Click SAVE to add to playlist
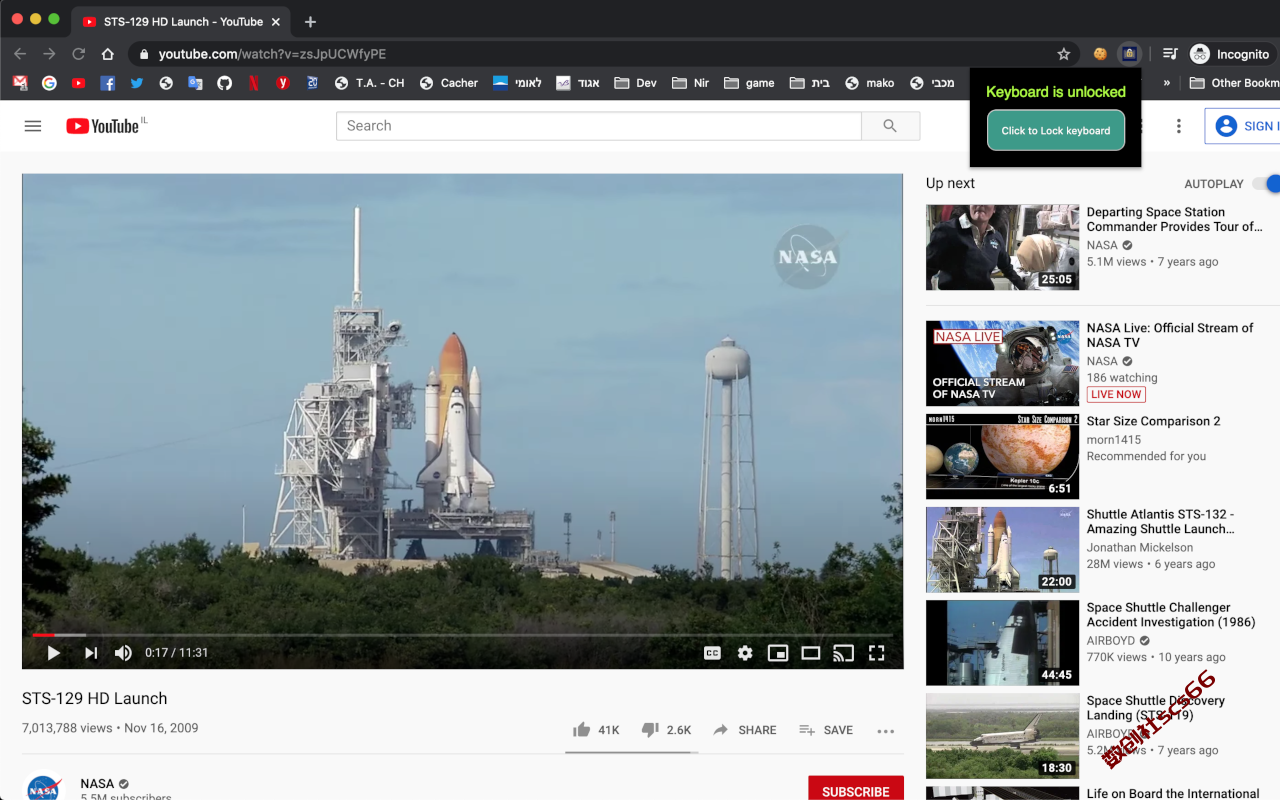Screen dimensions: 1280x800 (x=826, y=730)
